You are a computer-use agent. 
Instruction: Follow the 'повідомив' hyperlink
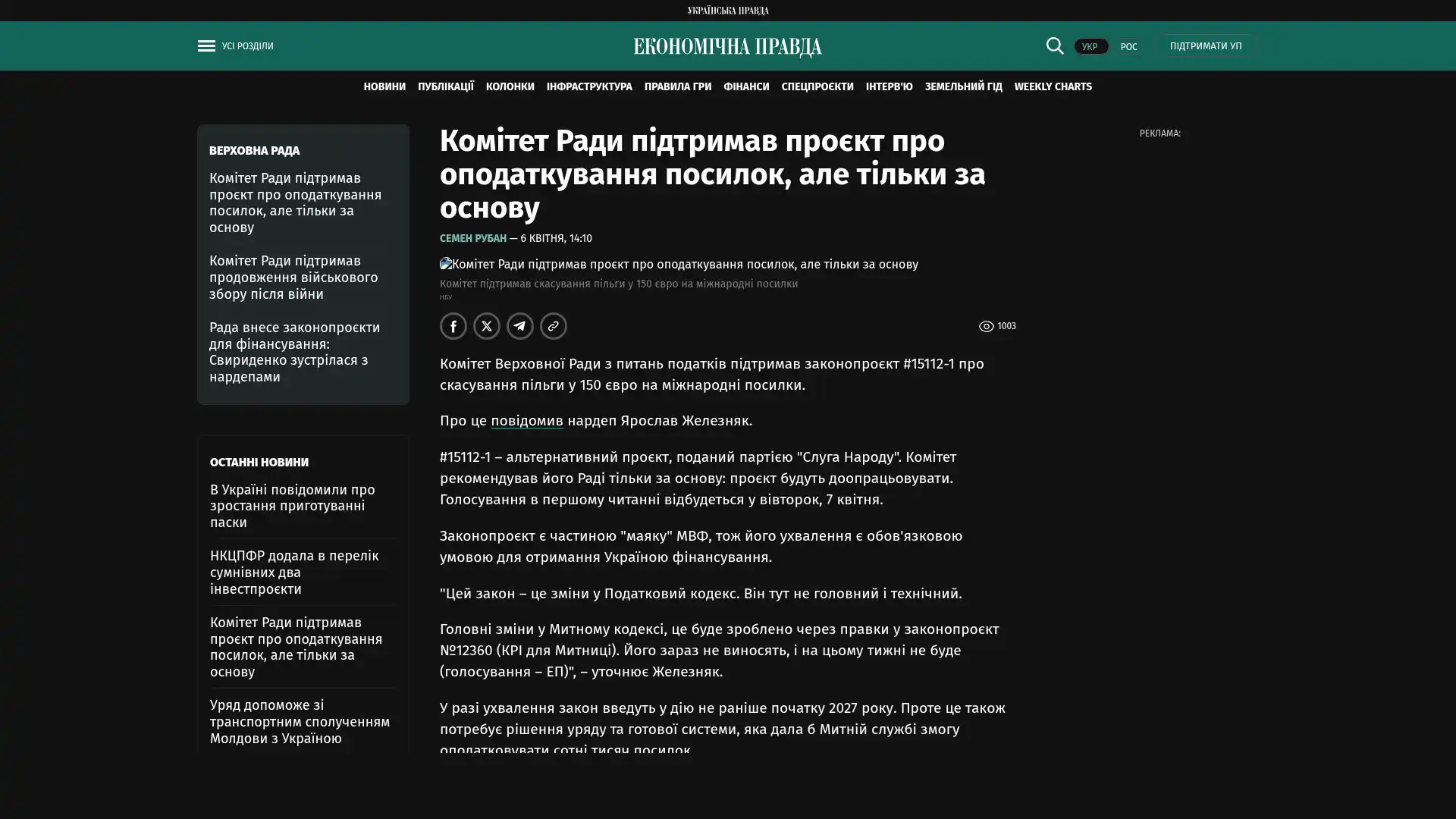tap(526, 420)
